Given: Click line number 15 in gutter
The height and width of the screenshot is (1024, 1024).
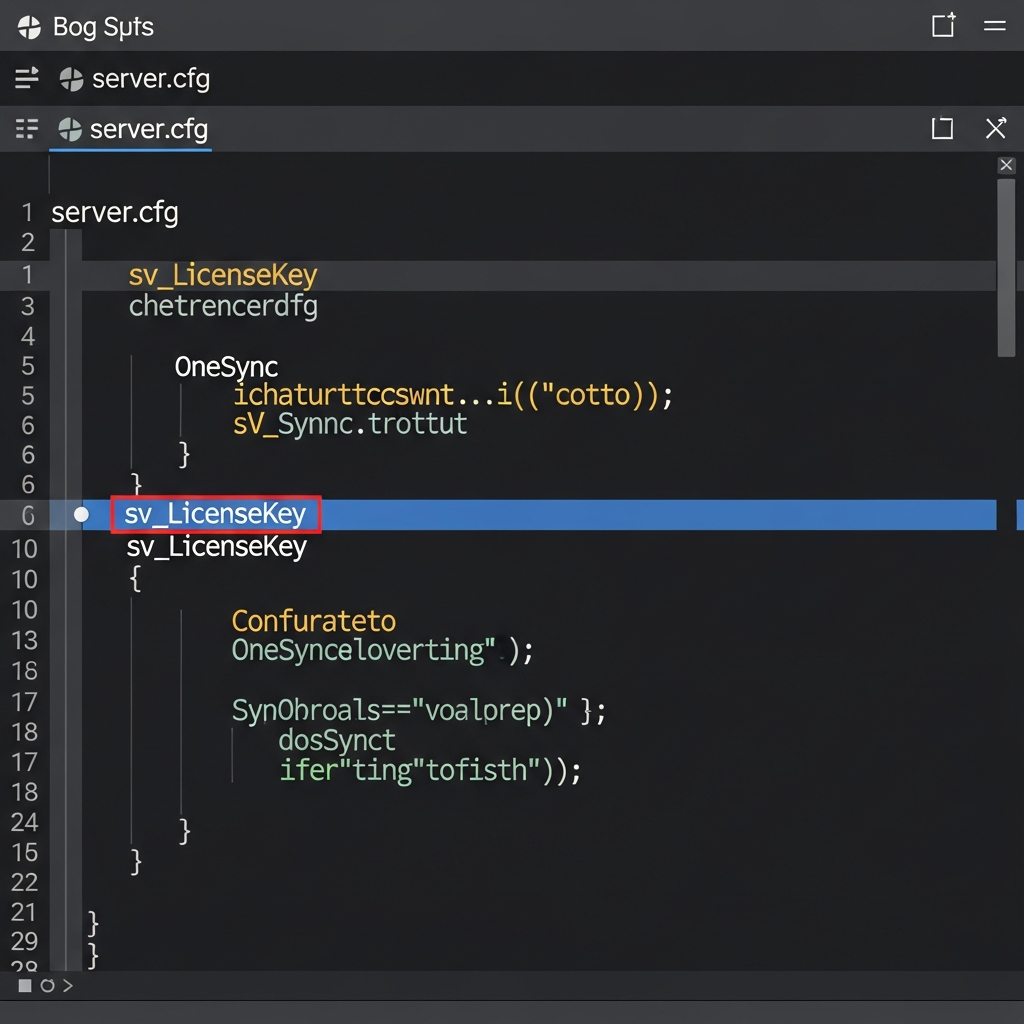Looking at the screenshot, I should pos(25,852).
